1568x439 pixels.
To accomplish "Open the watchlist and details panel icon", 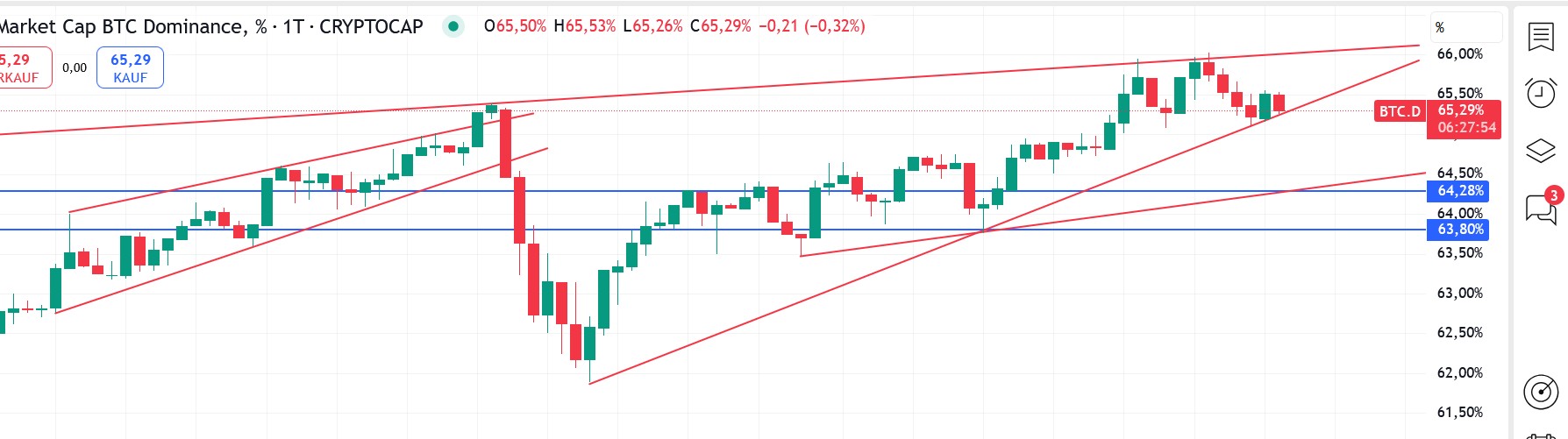I will 1541,37.
